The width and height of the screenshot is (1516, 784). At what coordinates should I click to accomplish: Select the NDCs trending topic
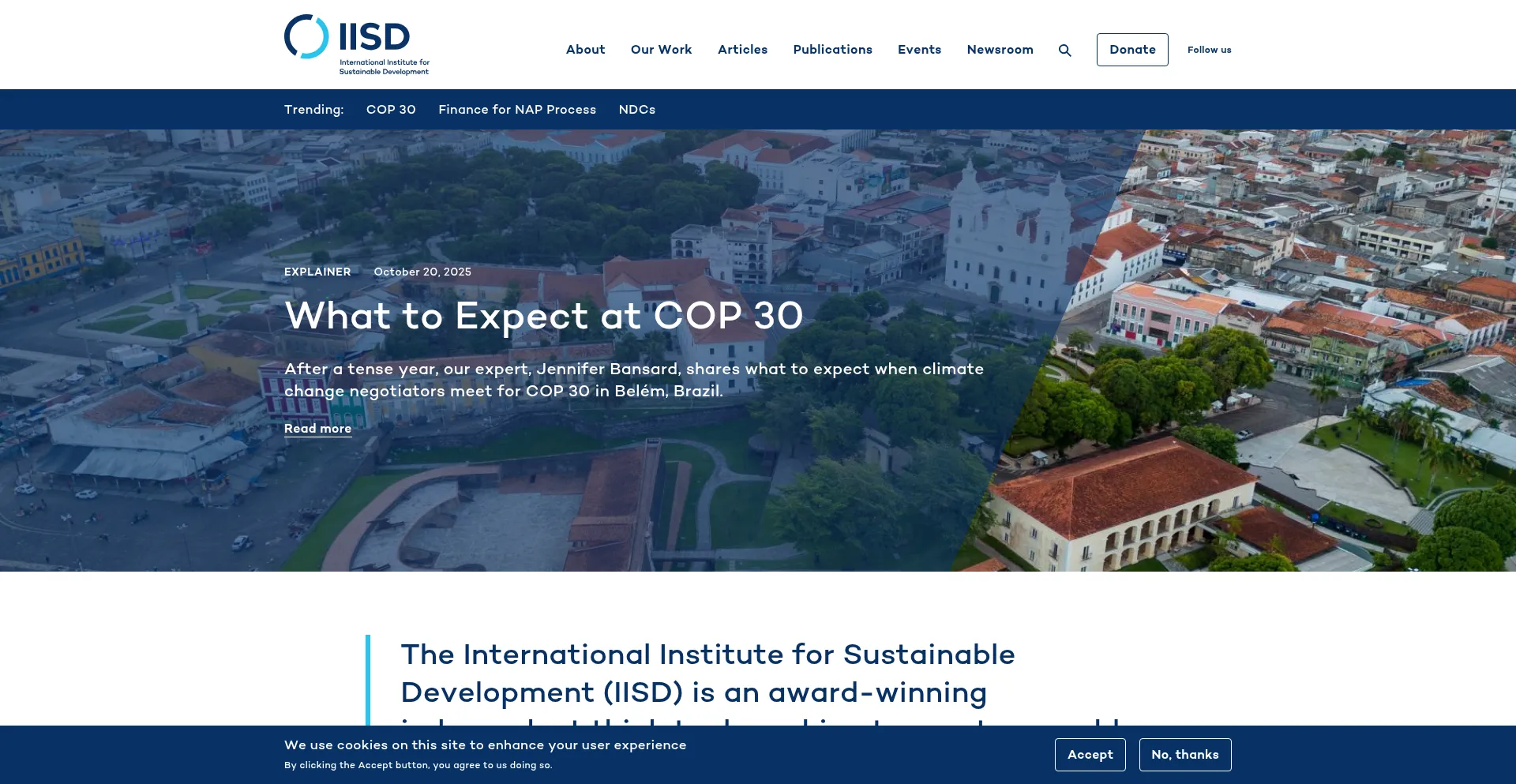point(636,110)
